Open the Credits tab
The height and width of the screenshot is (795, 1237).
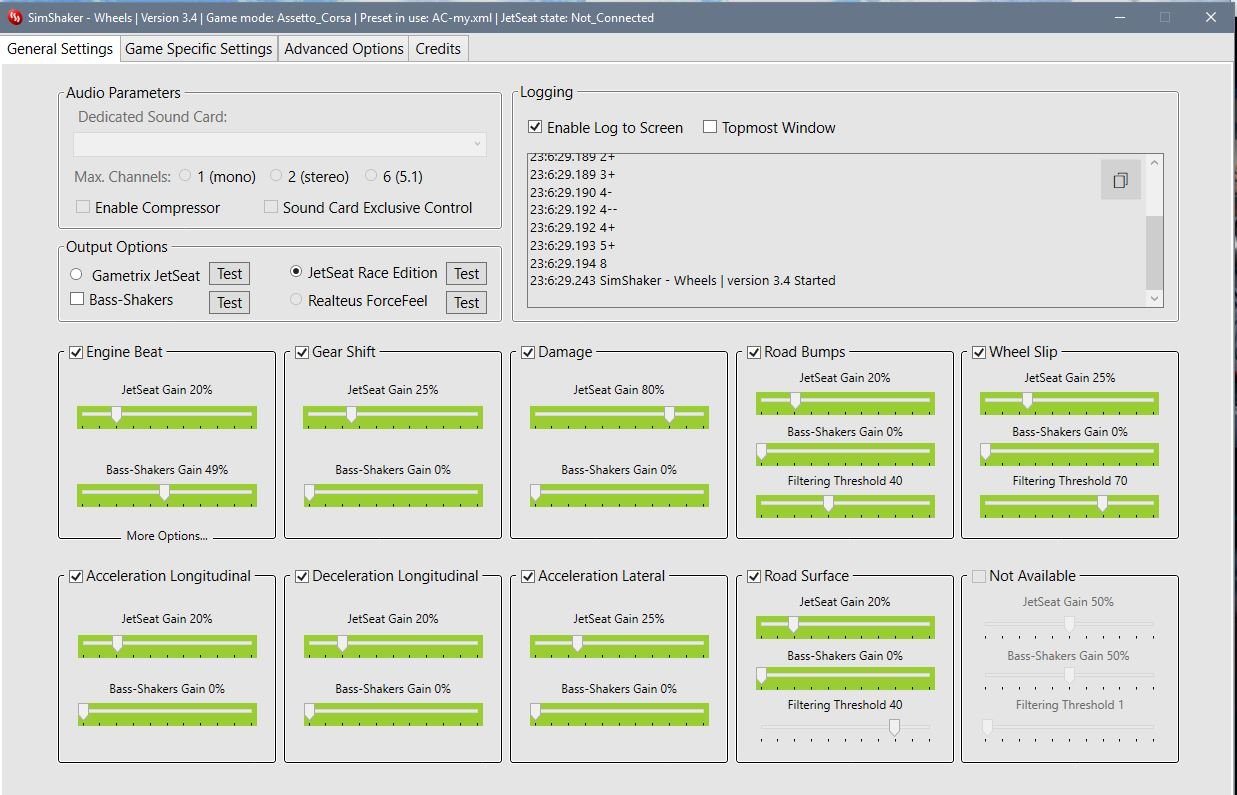(x=438, y=49)
